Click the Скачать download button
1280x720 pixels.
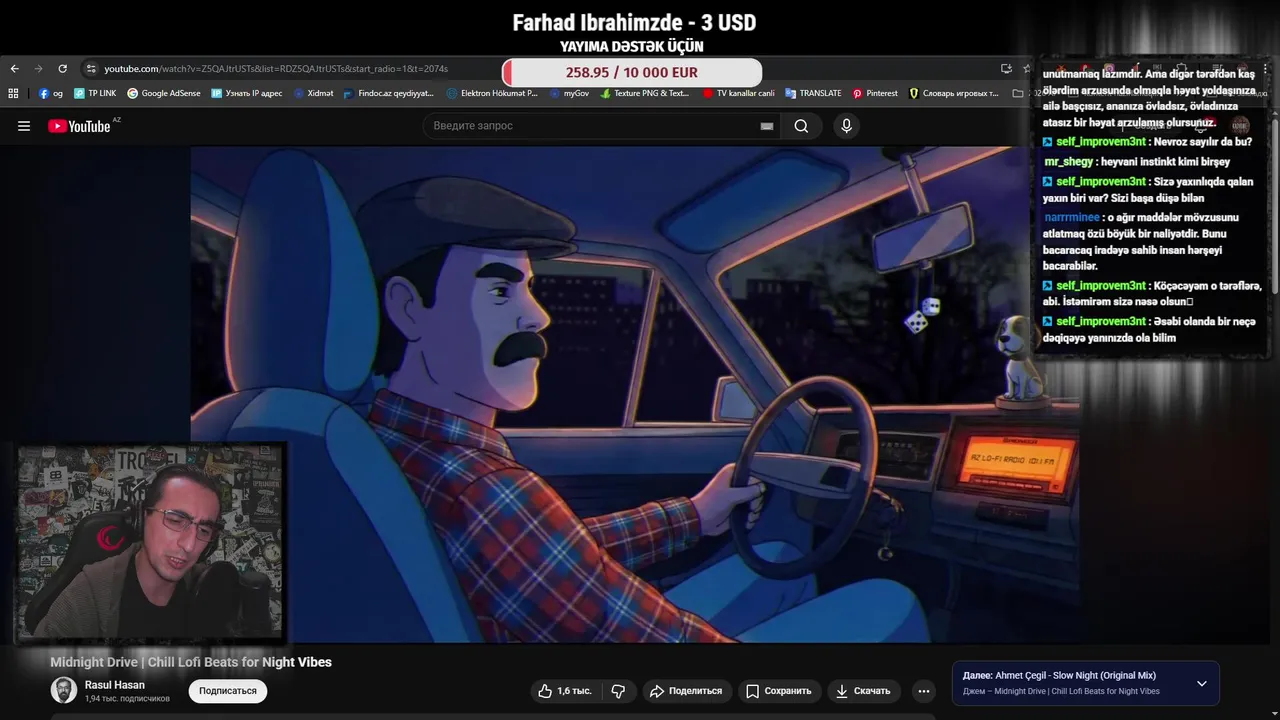tap(863, 691)
